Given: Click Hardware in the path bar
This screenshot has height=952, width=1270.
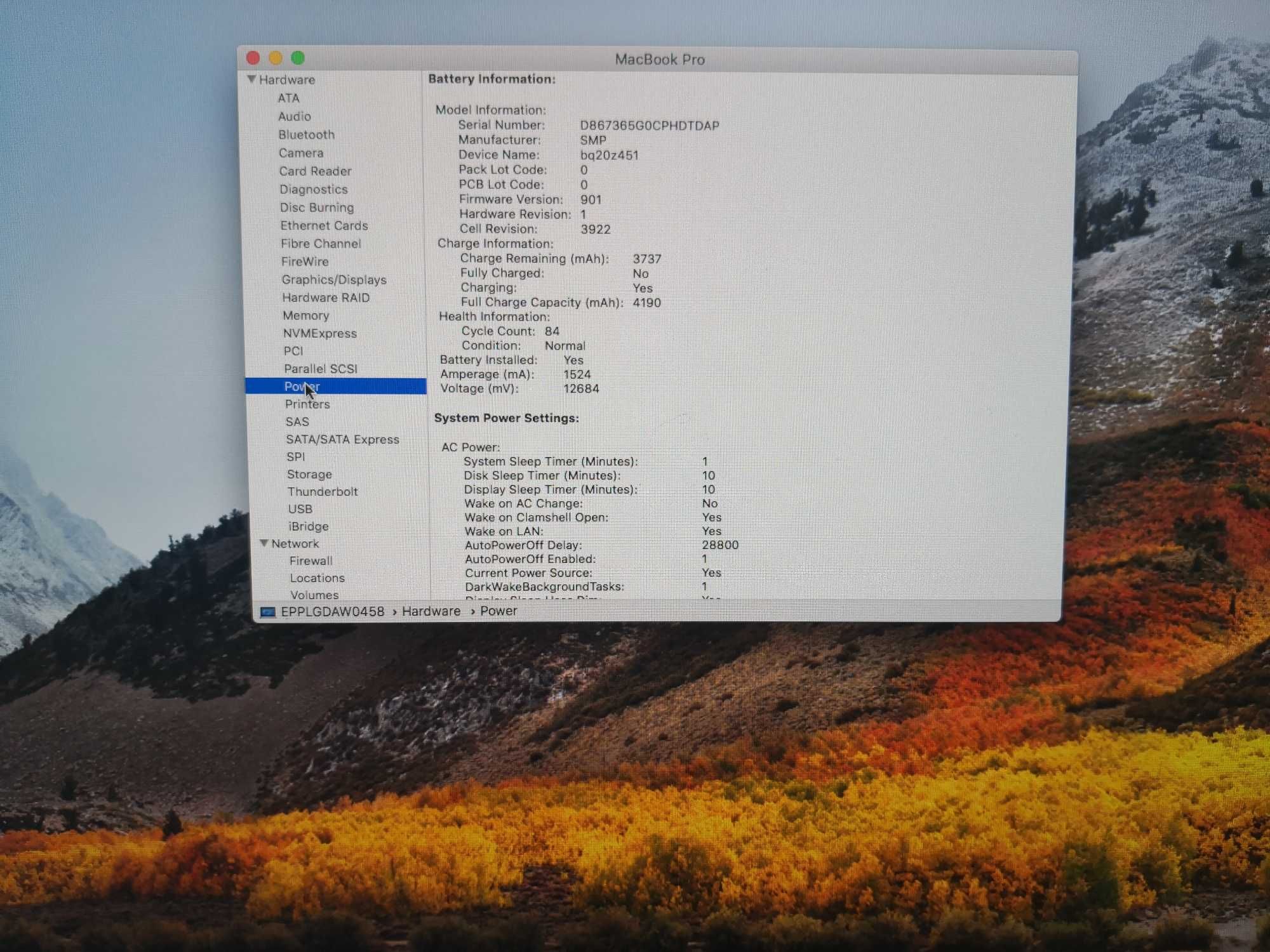Looking at the screenshot, I should pos(431,611).
